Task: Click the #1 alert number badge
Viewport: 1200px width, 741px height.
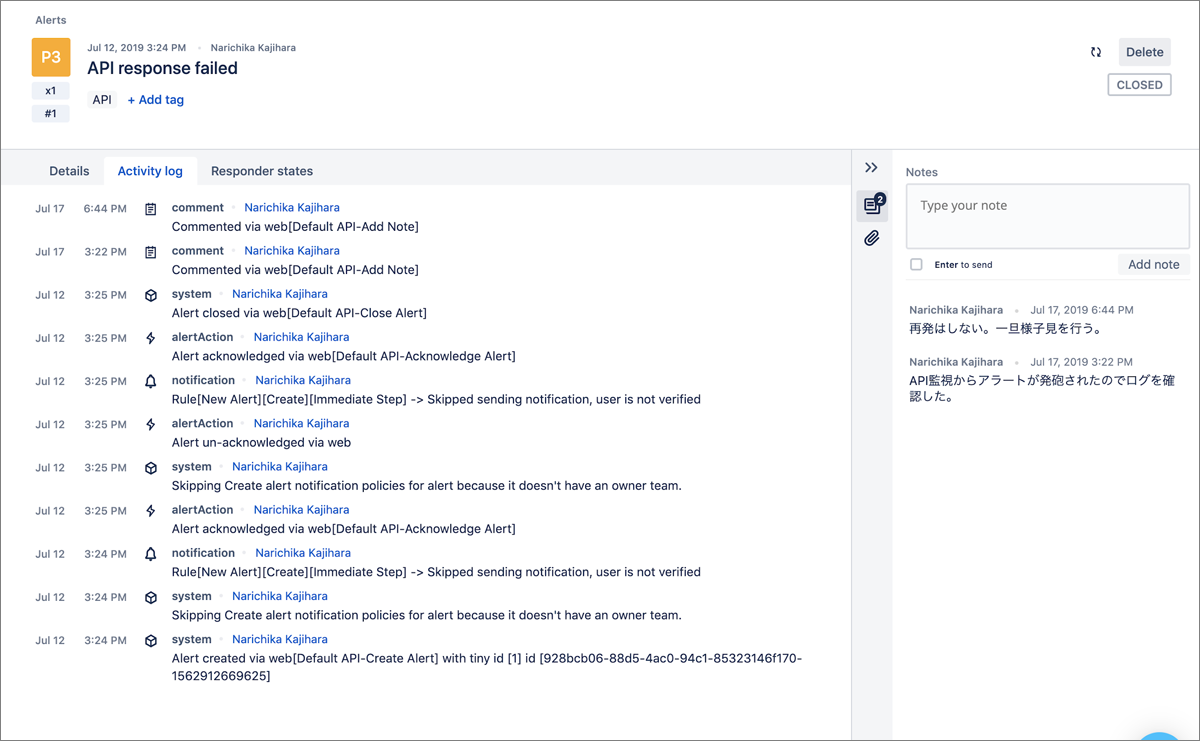Action: 51,114
